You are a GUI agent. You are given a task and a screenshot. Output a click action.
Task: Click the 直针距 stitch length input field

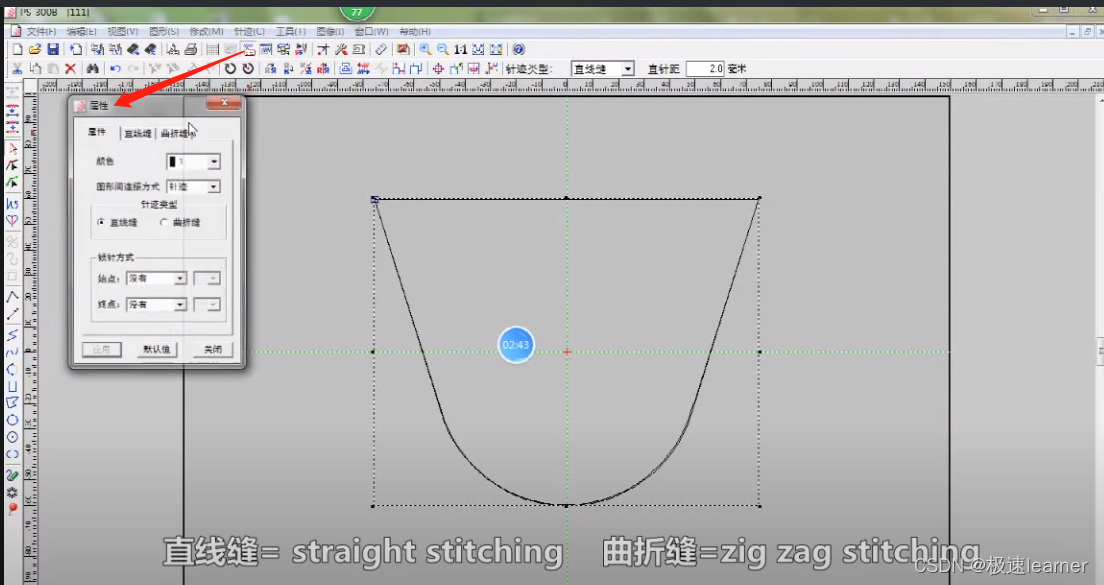(x=705, y=69)
